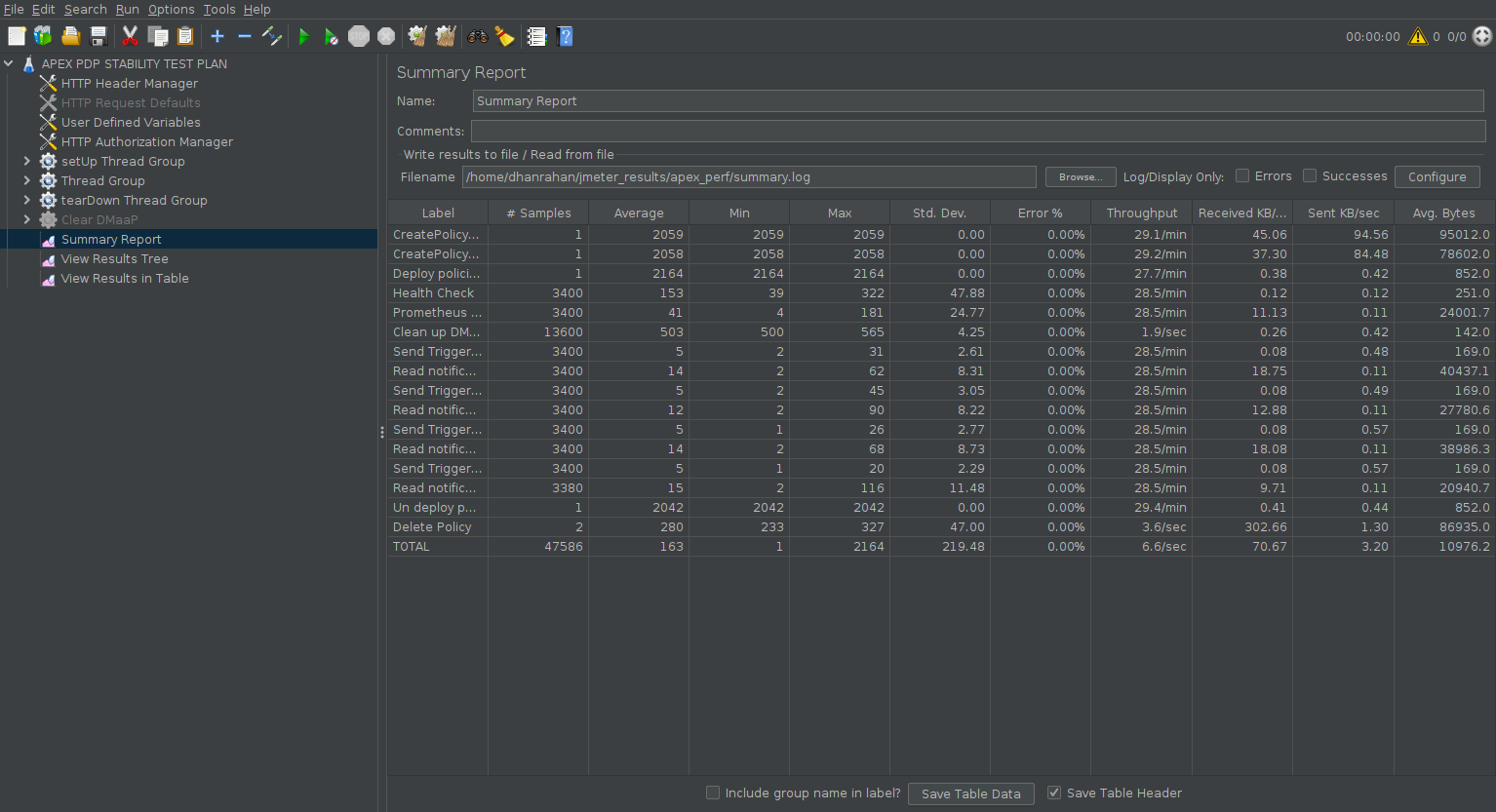Reset search with yellow brush icon

coord(505,36)
